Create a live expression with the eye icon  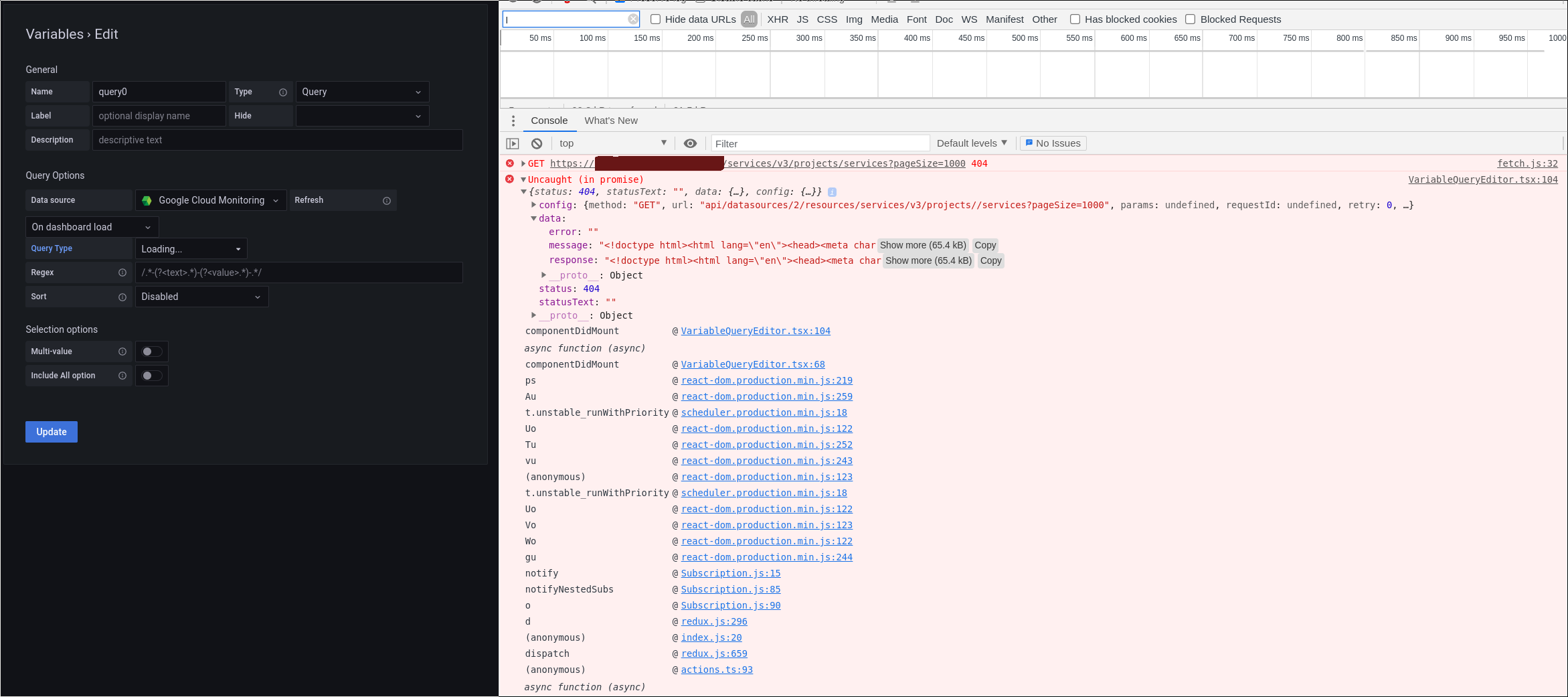pyautogui.click(x=691, y=143)
